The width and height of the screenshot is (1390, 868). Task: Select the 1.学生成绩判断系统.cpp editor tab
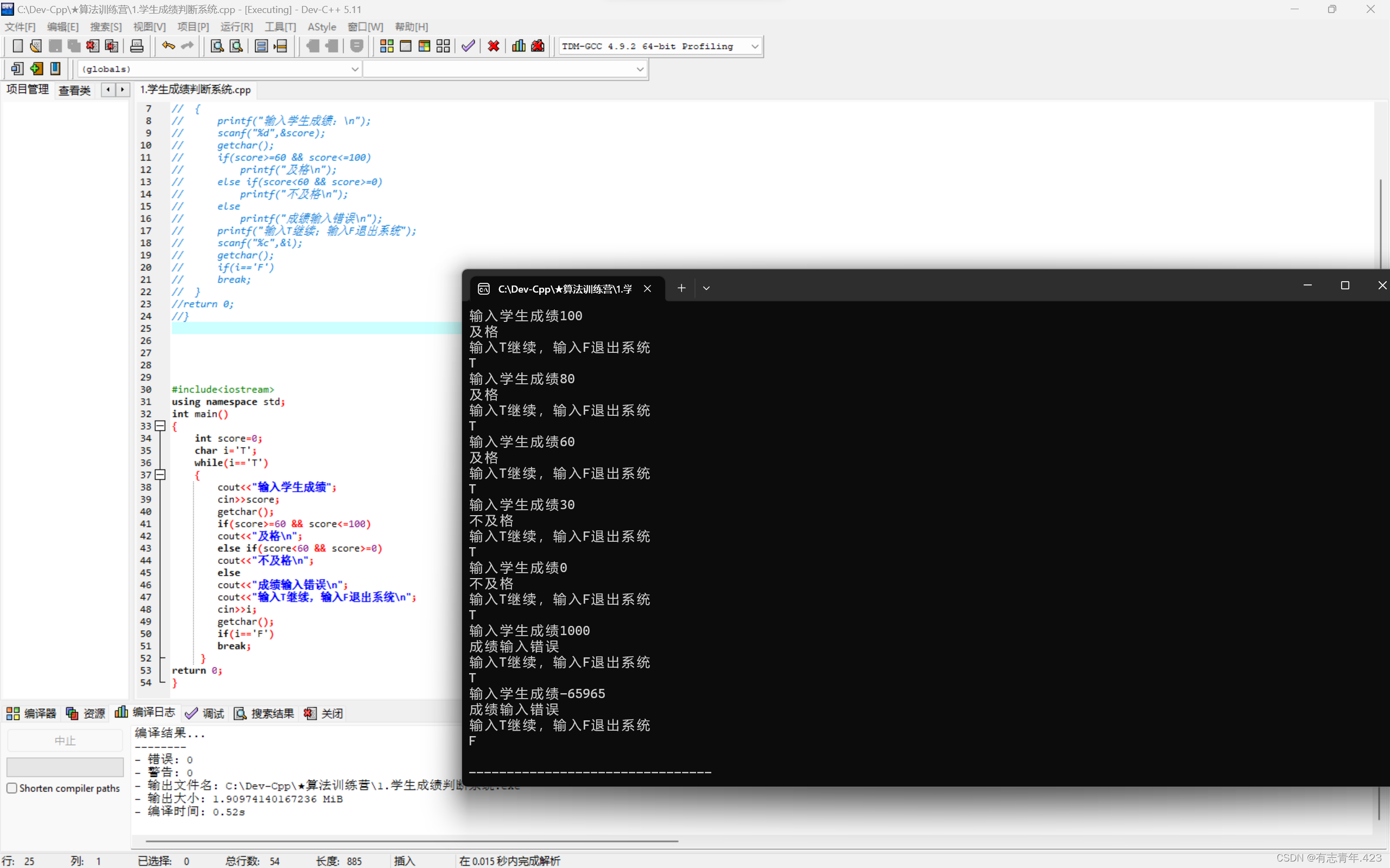tap(195, 90)
